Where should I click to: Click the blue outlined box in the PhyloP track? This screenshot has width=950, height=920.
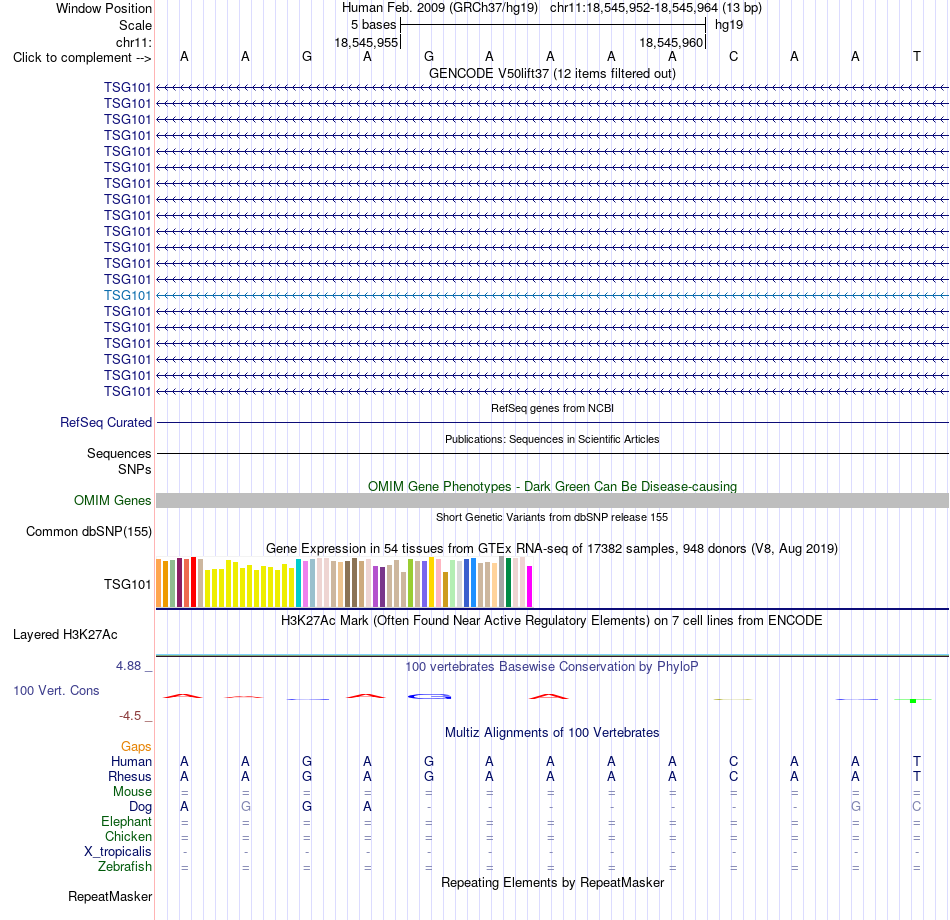click(429, 696)
